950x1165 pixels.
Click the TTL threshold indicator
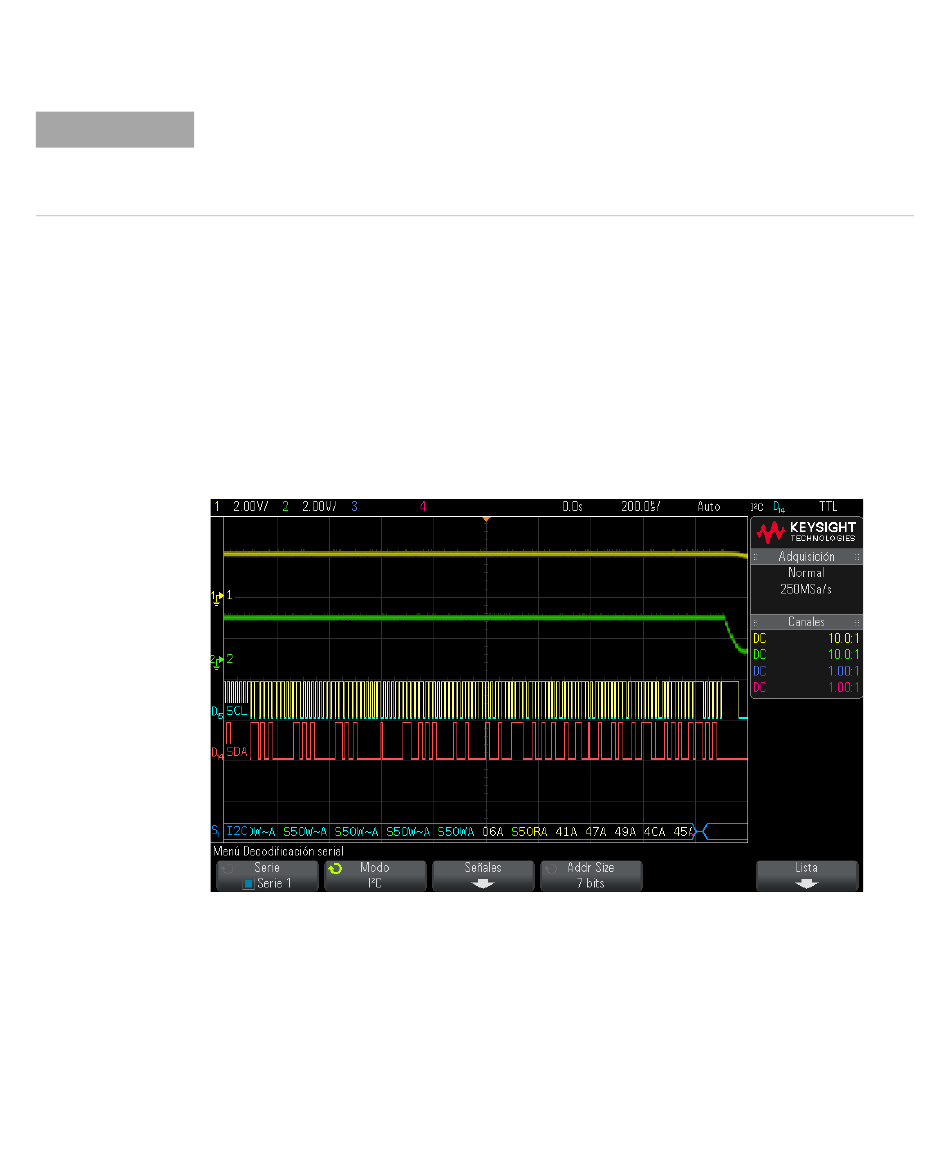pyautogui.click(x=828, y=507)
